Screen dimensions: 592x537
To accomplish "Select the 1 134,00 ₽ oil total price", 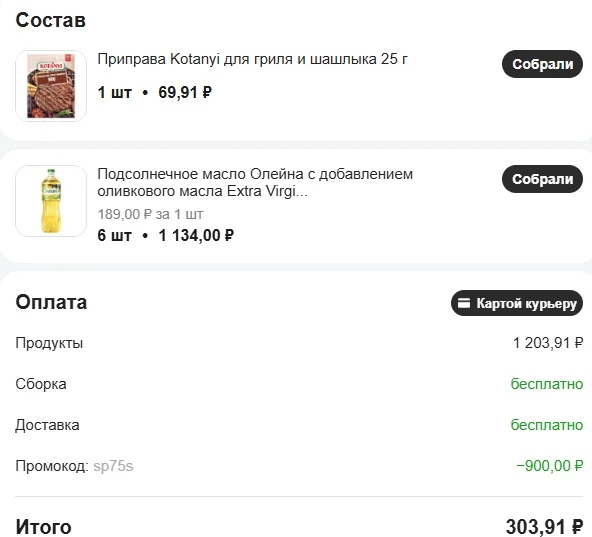I will coord(196,236).
